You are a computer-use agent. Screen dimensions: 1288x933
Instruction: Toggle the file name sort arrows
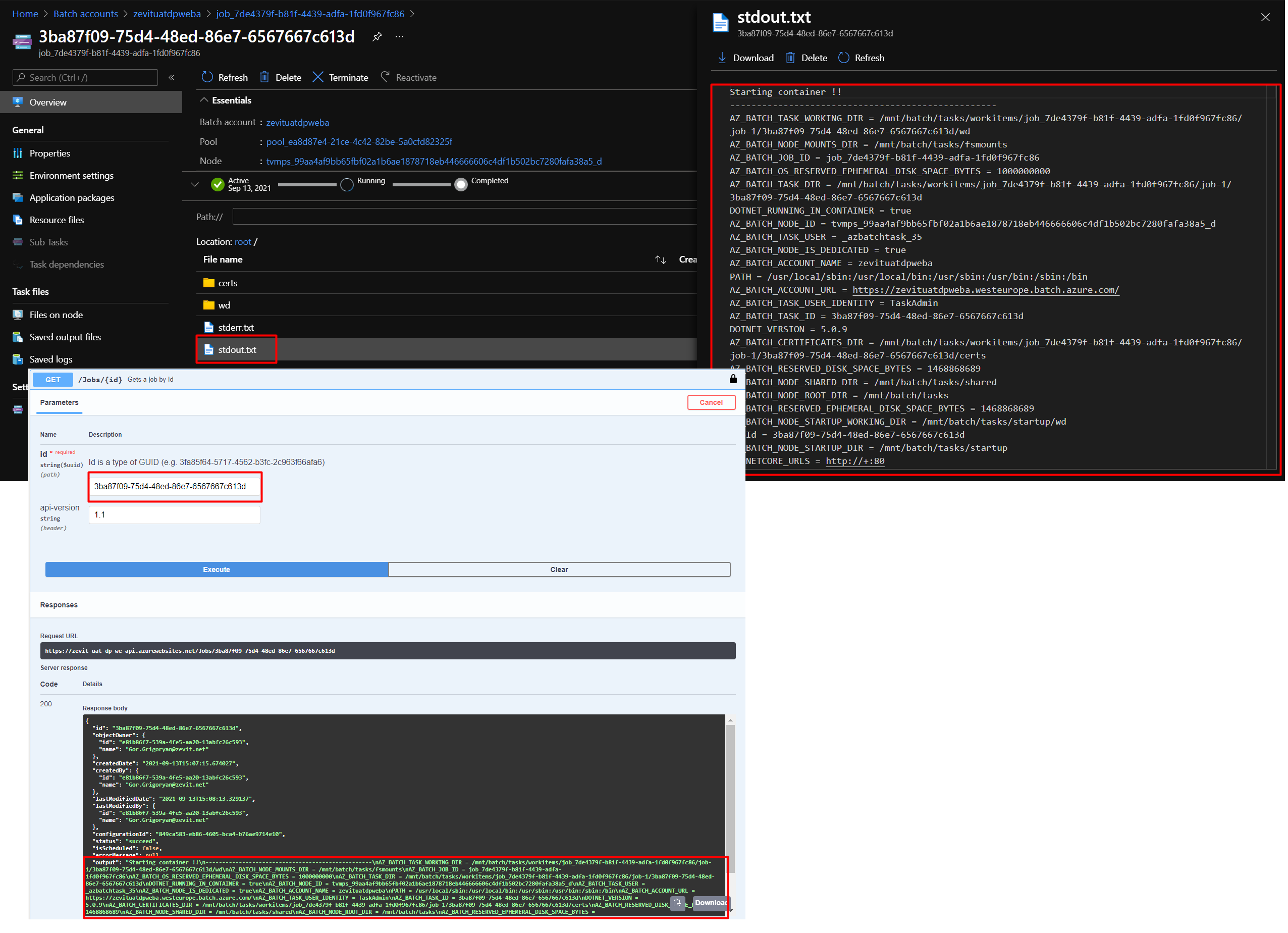click(661, 260)
